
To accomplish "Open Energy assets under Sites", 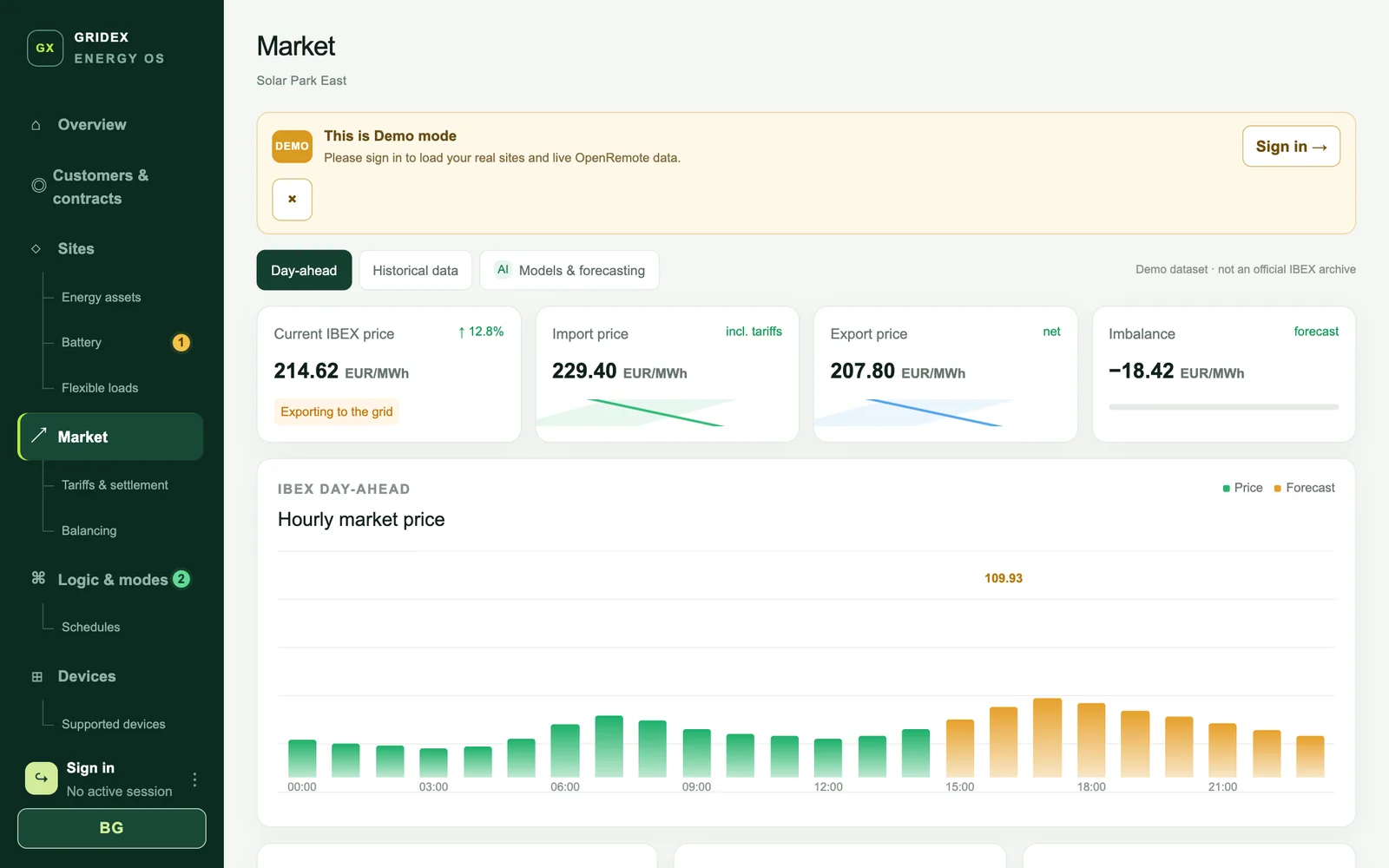I will [x=102, y=298].
